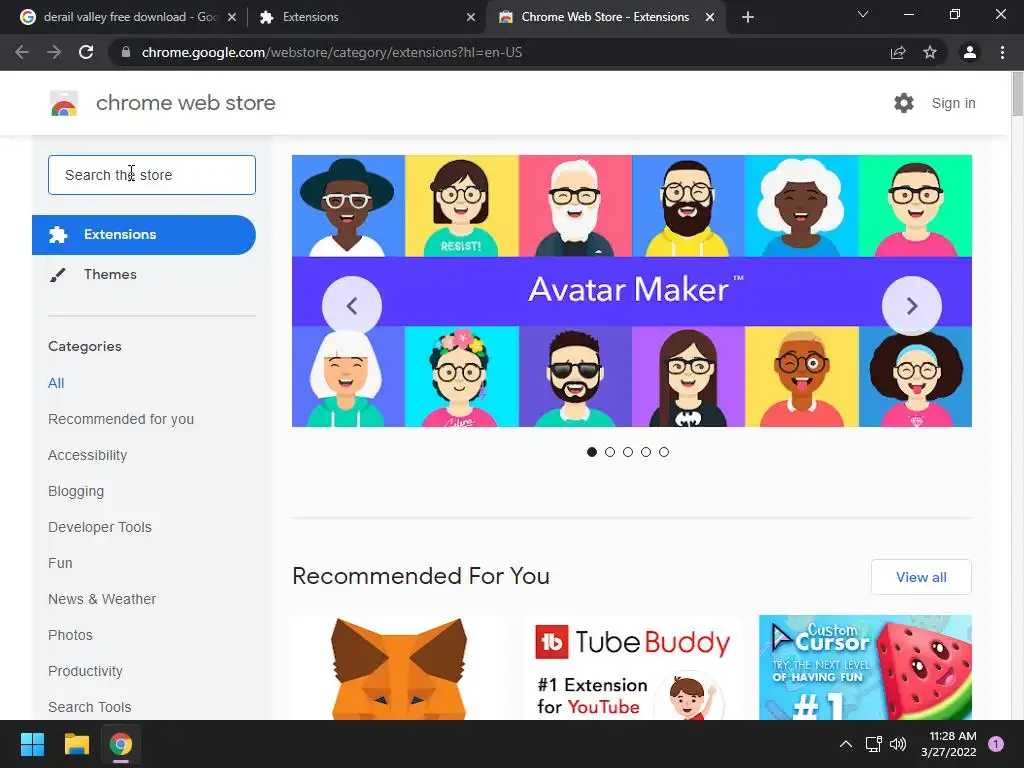Select Extensions in the sidebar
Screen dimensions: 1024x768
(144, 235)
